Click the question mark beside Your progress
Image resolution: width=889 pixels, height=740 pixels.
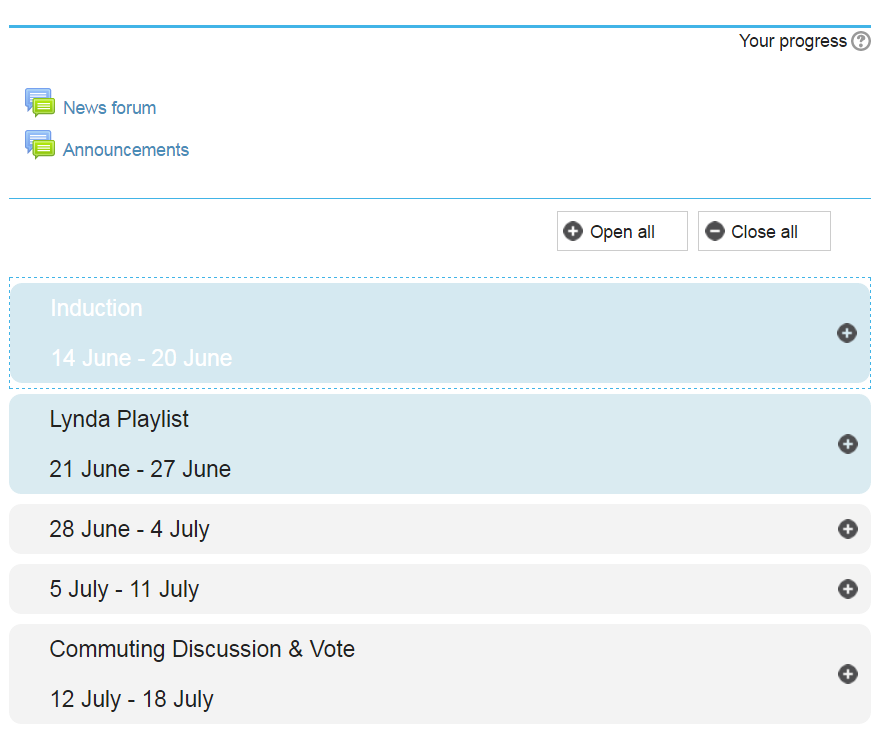coord(861,41)
